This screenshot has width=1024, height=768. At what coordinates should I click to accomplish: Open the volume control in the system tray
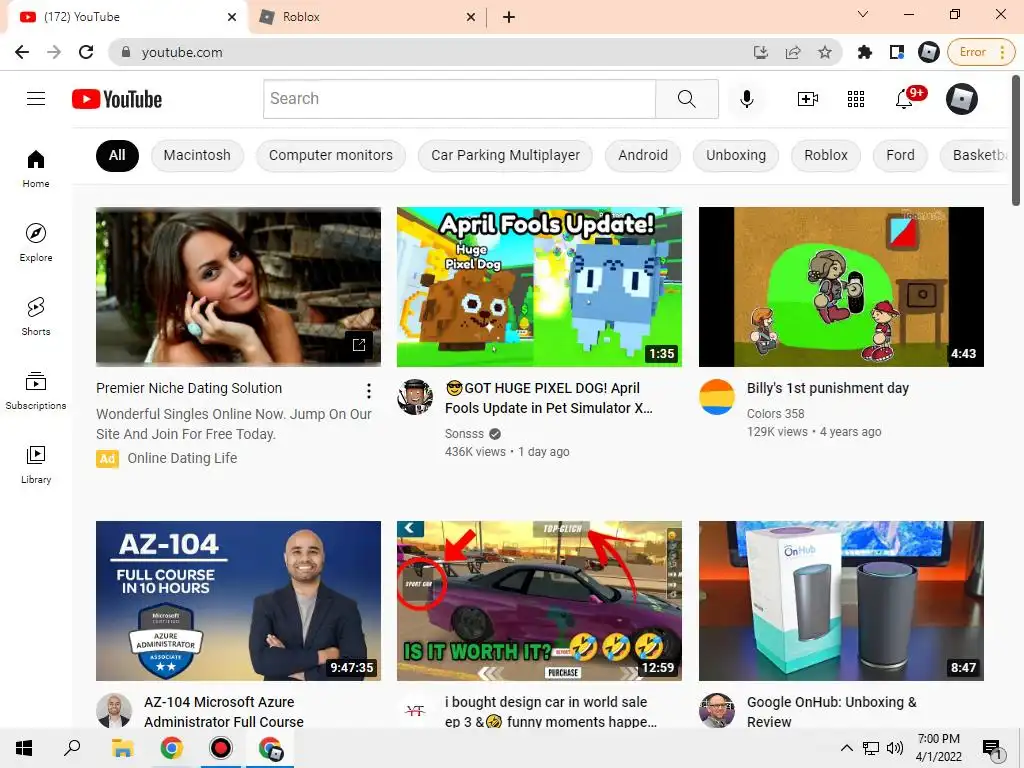(895, 748)
